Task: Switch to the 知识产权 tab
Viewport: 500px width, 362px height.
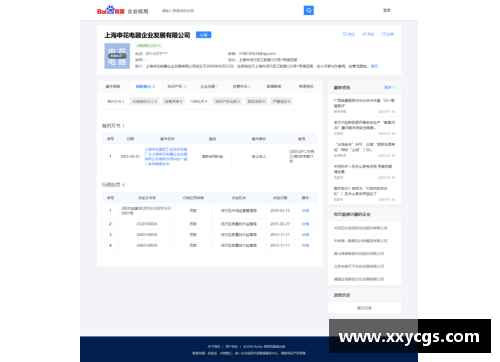Action: tap(177, 86)
